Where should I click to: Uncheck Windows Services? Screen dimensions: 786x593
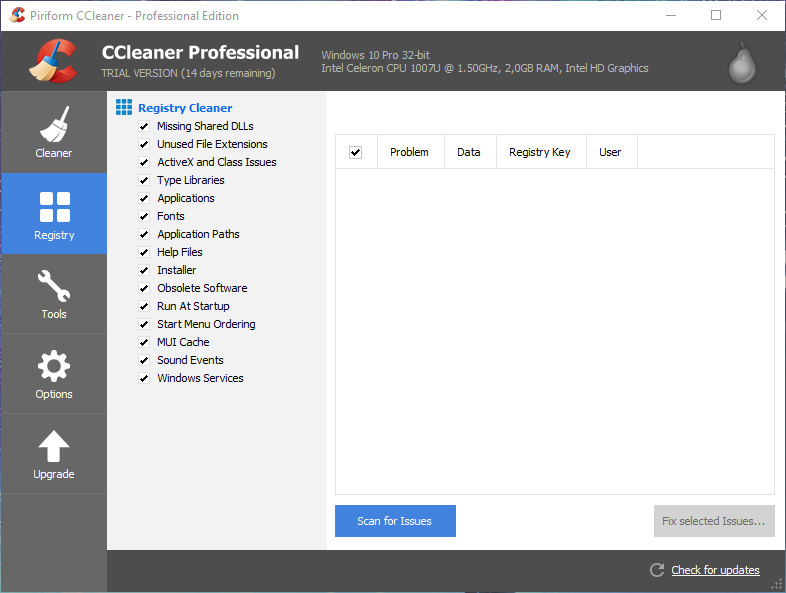[x=144, y=378]
